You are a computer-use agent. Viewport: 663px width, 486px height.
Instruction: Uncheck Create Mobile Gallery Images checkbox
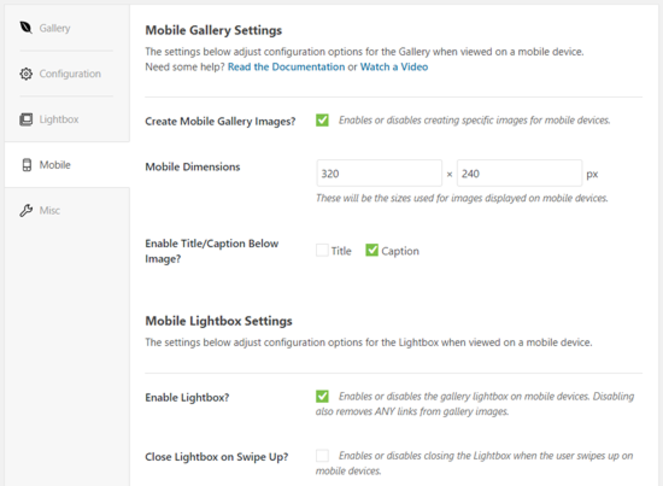pos(322,120)
